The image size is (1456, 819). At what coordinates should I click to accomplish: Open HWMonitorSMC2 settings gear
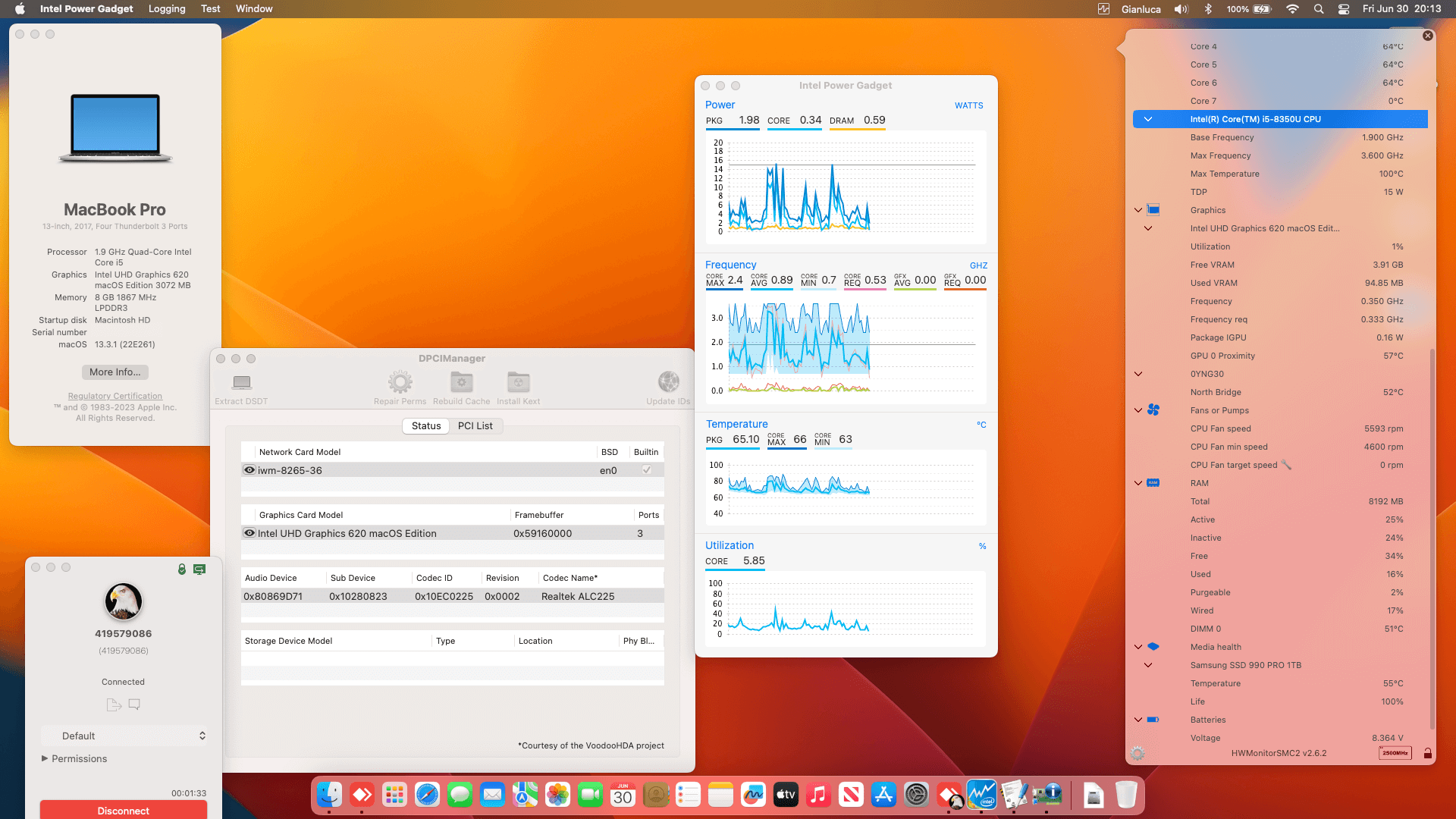point(1137,753)
